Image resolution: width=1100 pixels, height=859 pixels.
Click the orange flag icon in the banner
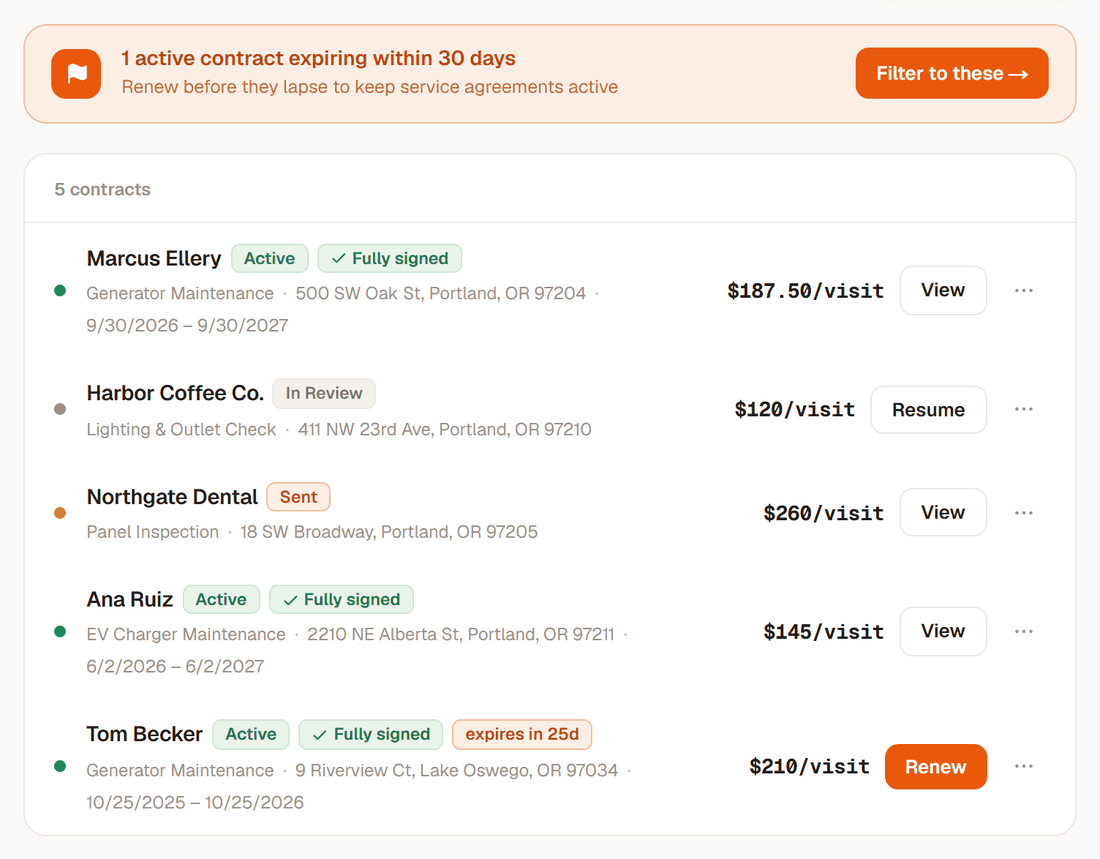(x=76, y=74)
